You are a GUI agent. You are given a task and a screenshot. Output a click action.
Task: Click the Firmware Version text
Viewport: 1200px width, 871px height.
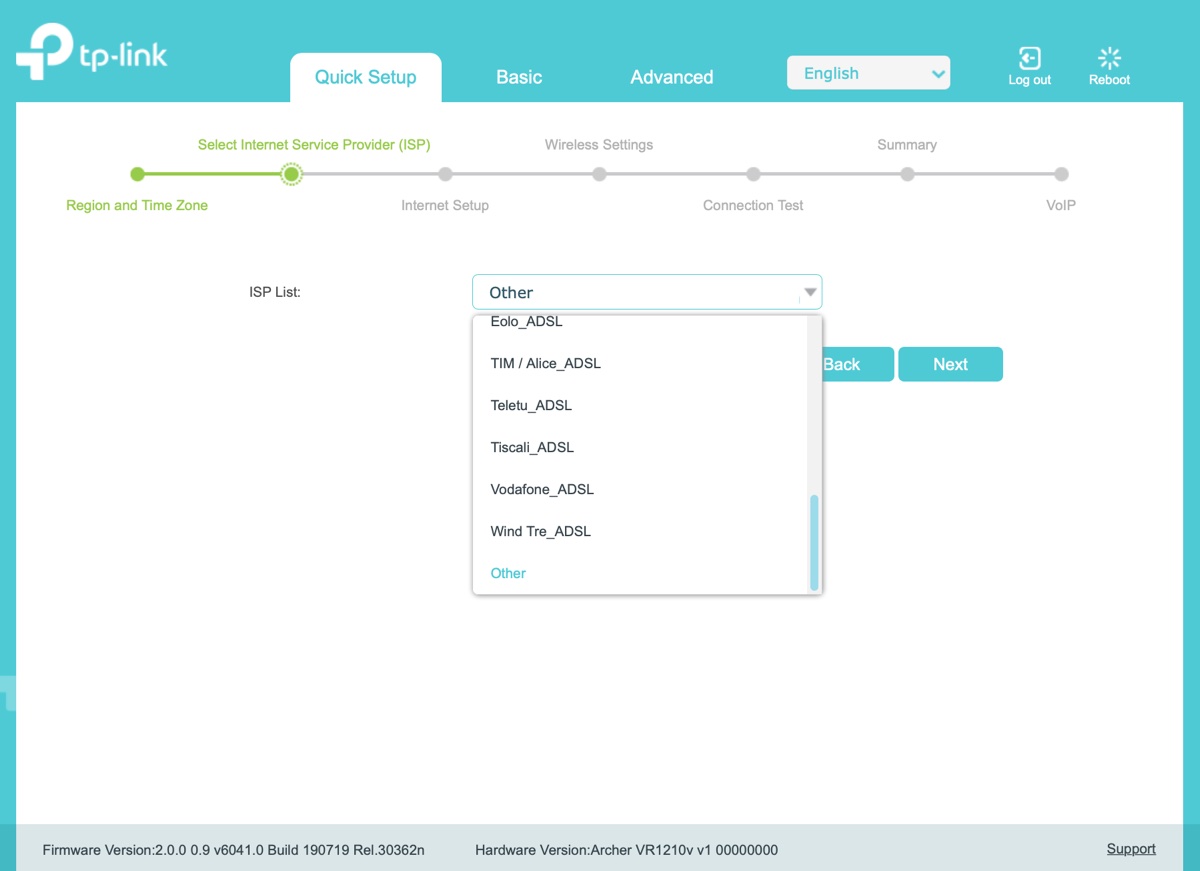(x=233, y=850)
